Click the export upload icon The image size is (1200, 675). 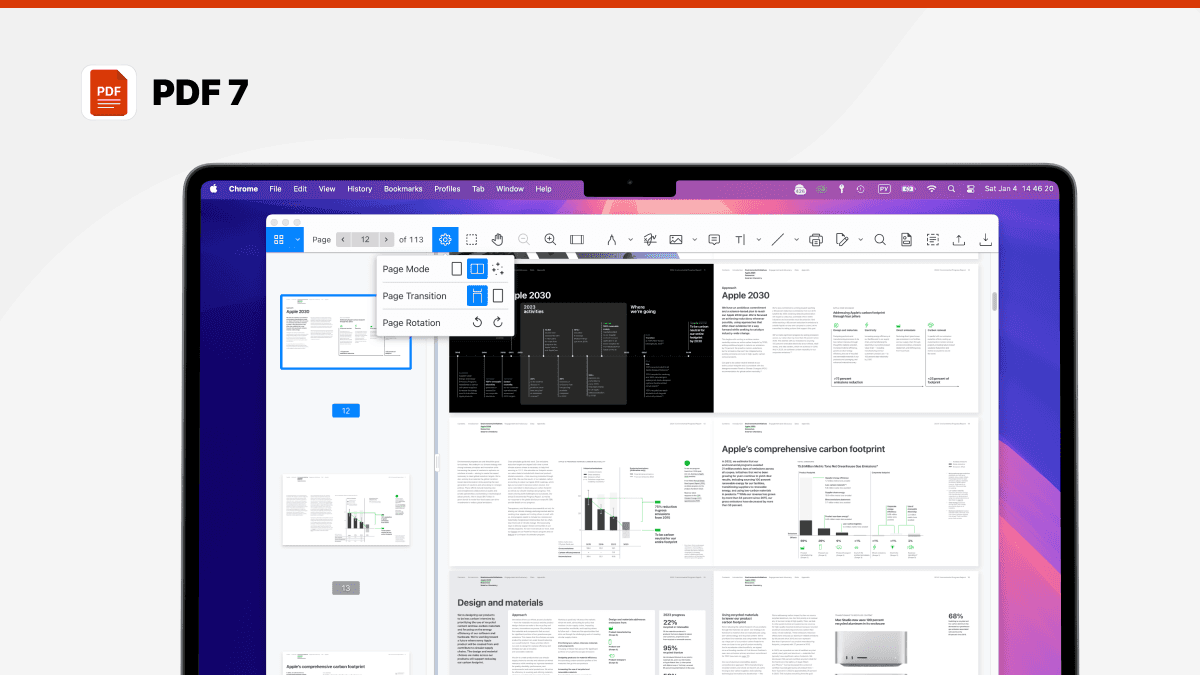[959, 240]
